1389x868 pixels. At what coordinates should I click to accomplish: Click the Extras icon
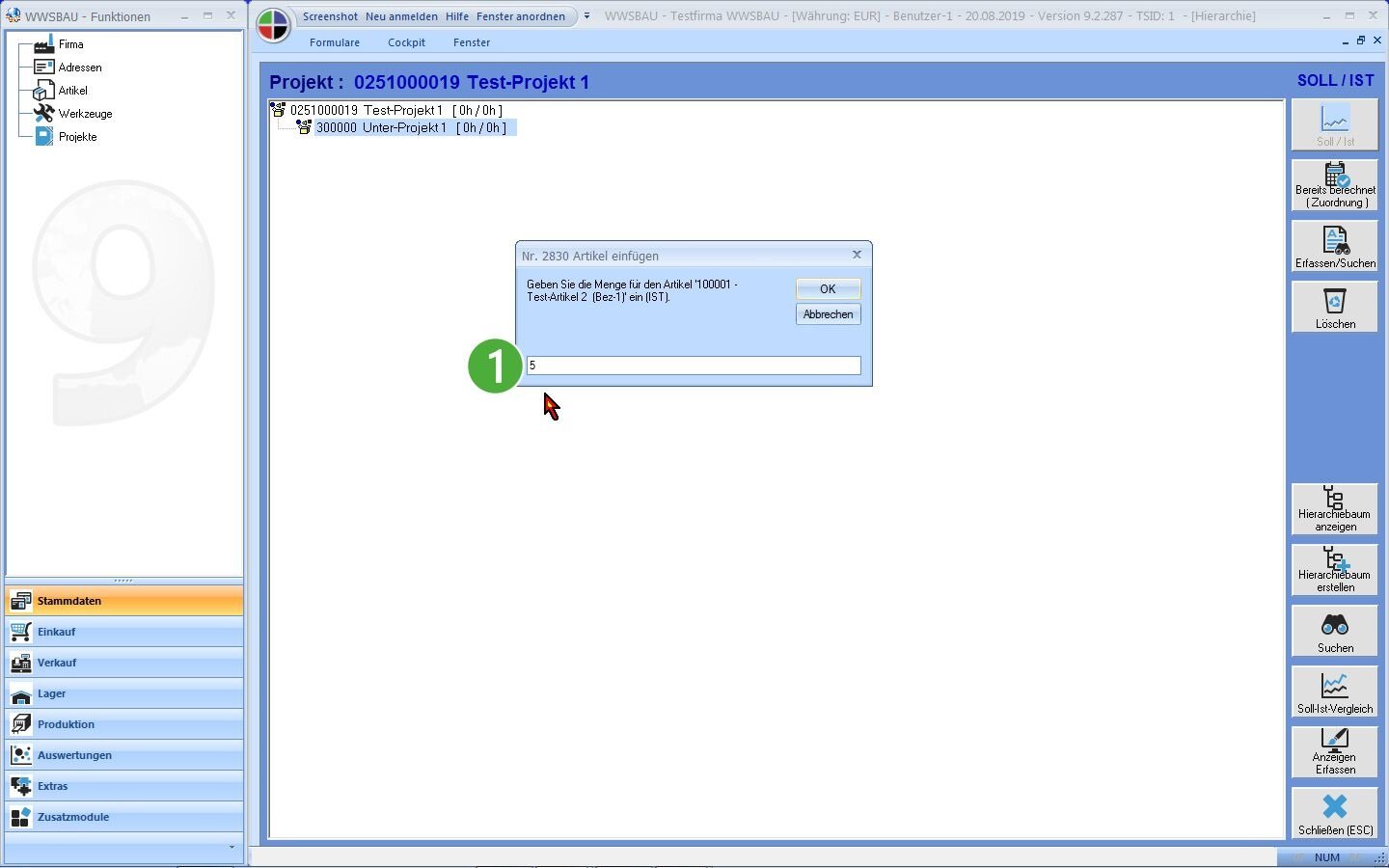(x=20, y=786)
